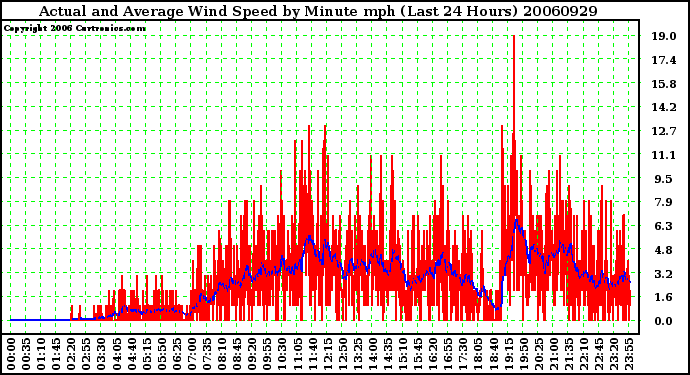Click the chart title text
The height and width of the screenshot is (375, 690).
coord(318,11)
